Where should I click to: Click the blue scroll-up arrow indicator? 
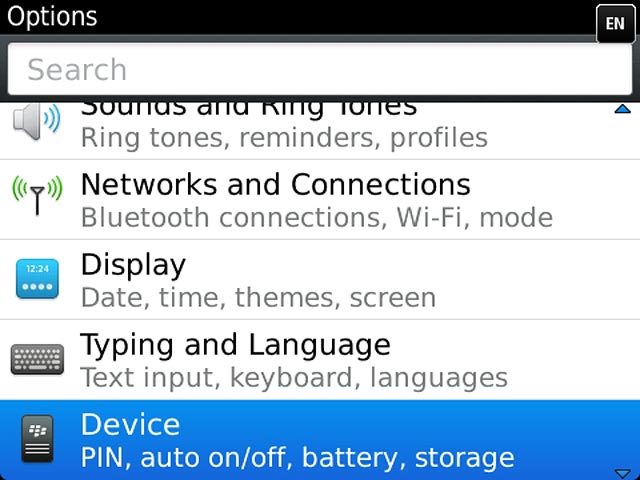click(623, 109)
